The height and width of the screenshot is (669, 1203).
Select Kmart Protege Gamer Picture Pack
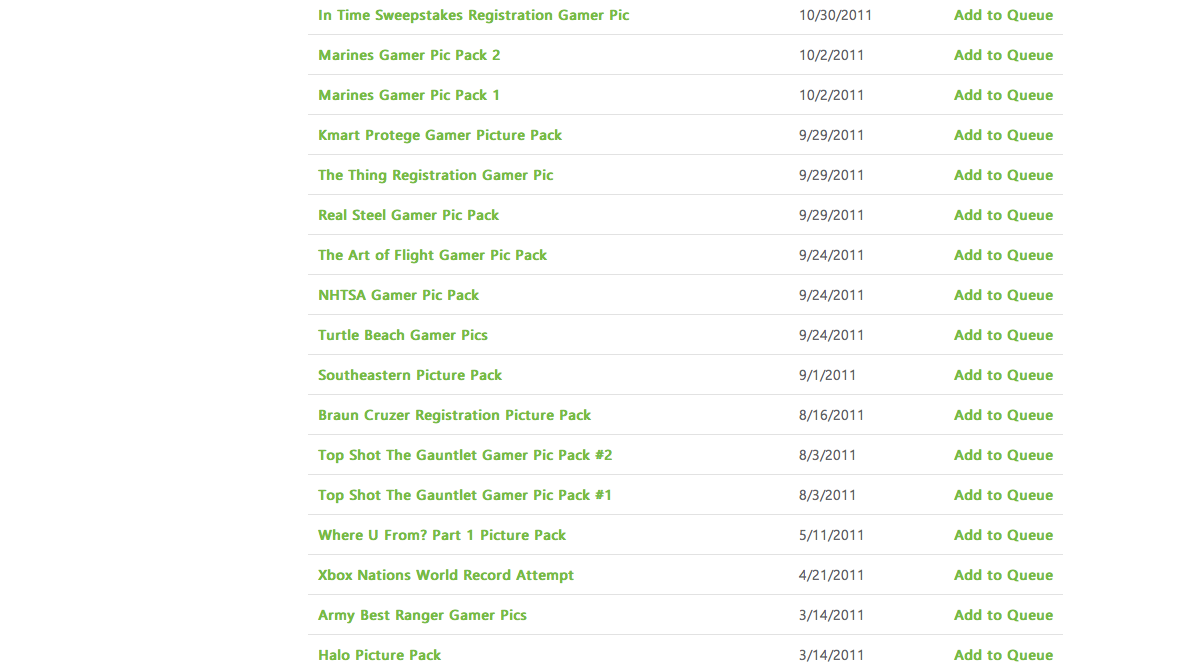pyautogui.click(x=440, y=135)
